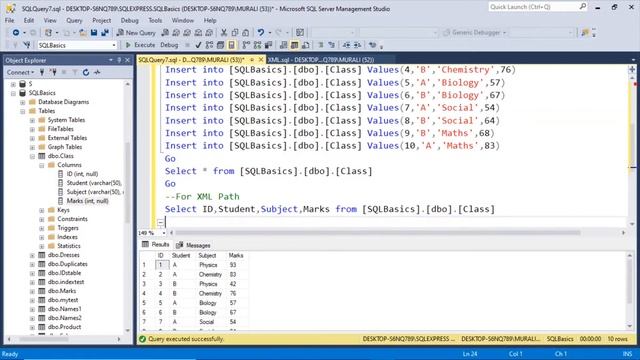Click the New Query toolbar button
Image resolution: width=640 pixels, height=360 pixels.
pos(136,33)
